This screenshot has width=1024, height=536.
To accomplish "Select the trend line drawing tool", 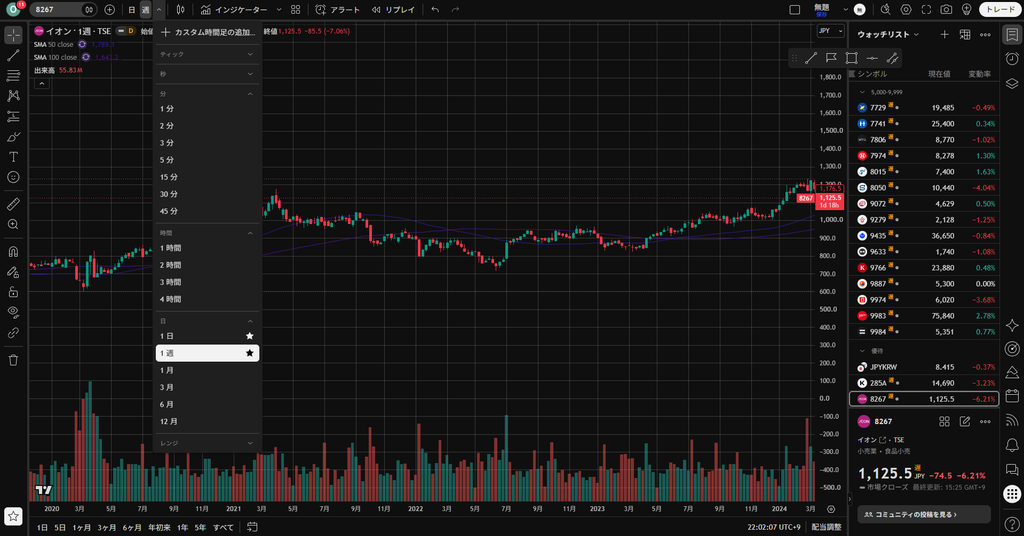I will click(x=13, y=56).
